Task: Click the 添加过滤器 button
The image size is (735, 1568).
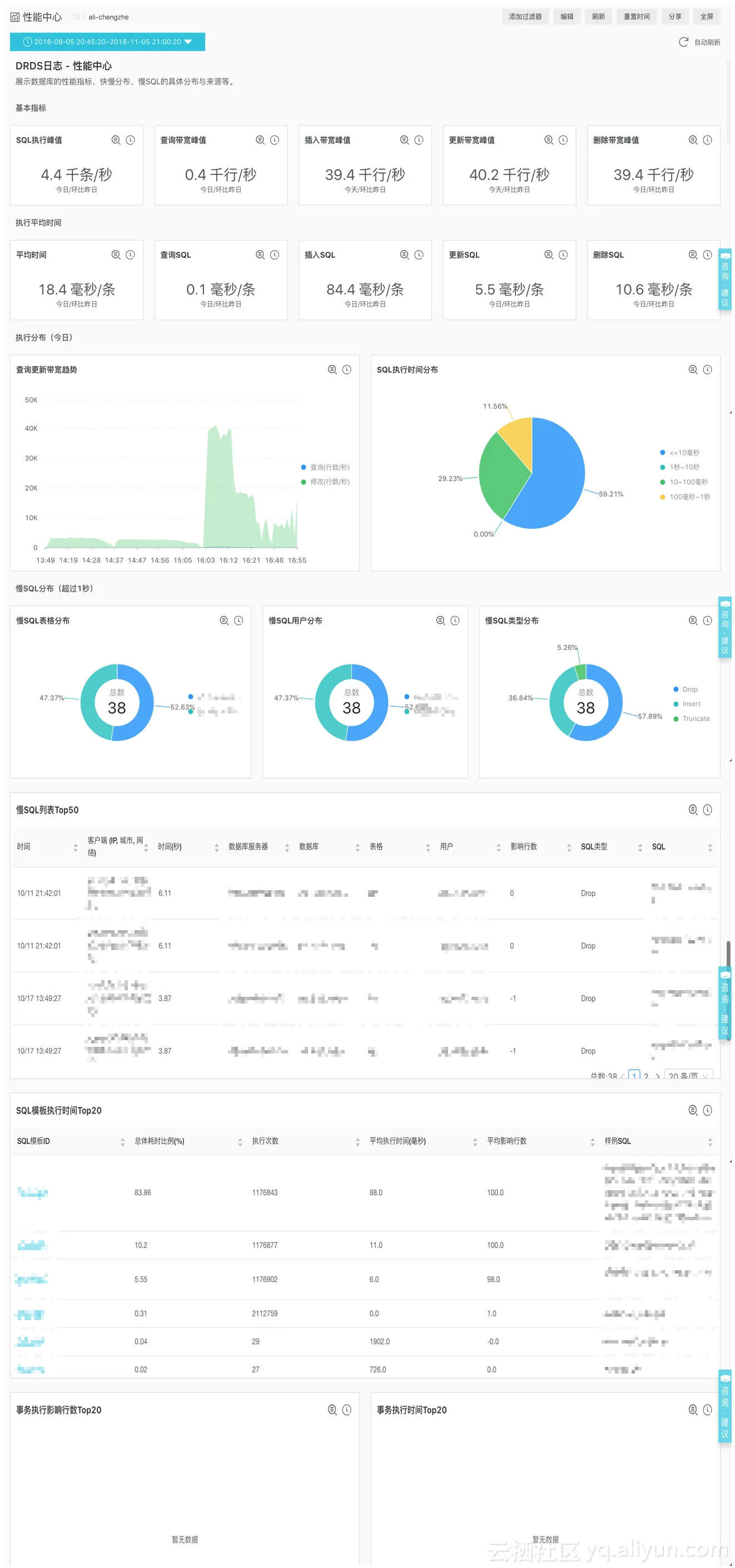Action: [x=525, y=17]
